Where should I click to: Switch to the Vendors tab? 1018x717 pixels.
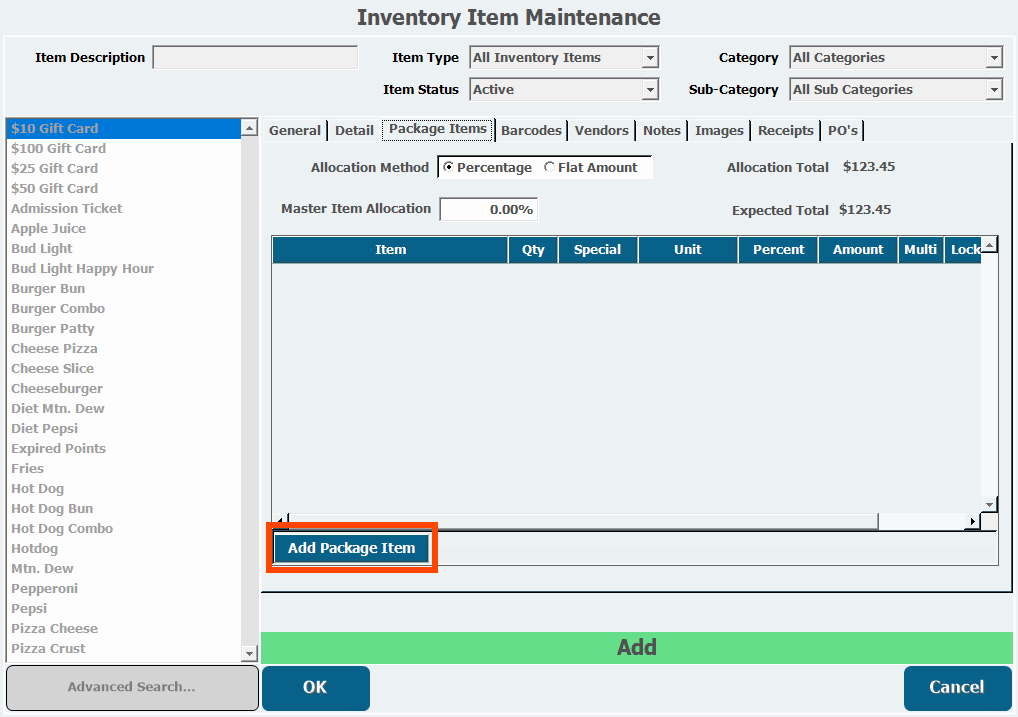point(601,130)
